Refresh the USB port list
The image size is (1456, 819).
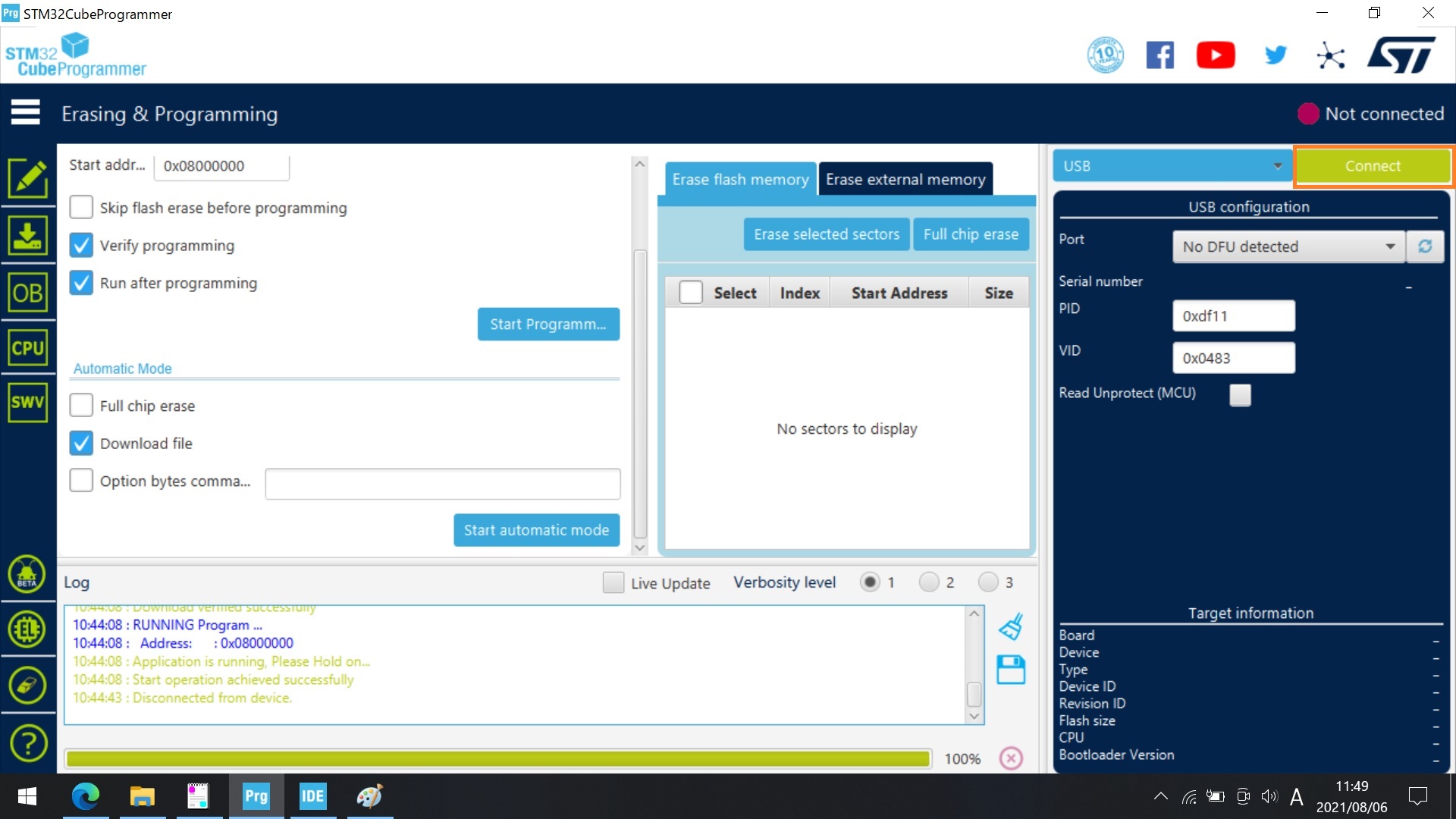1425,246
